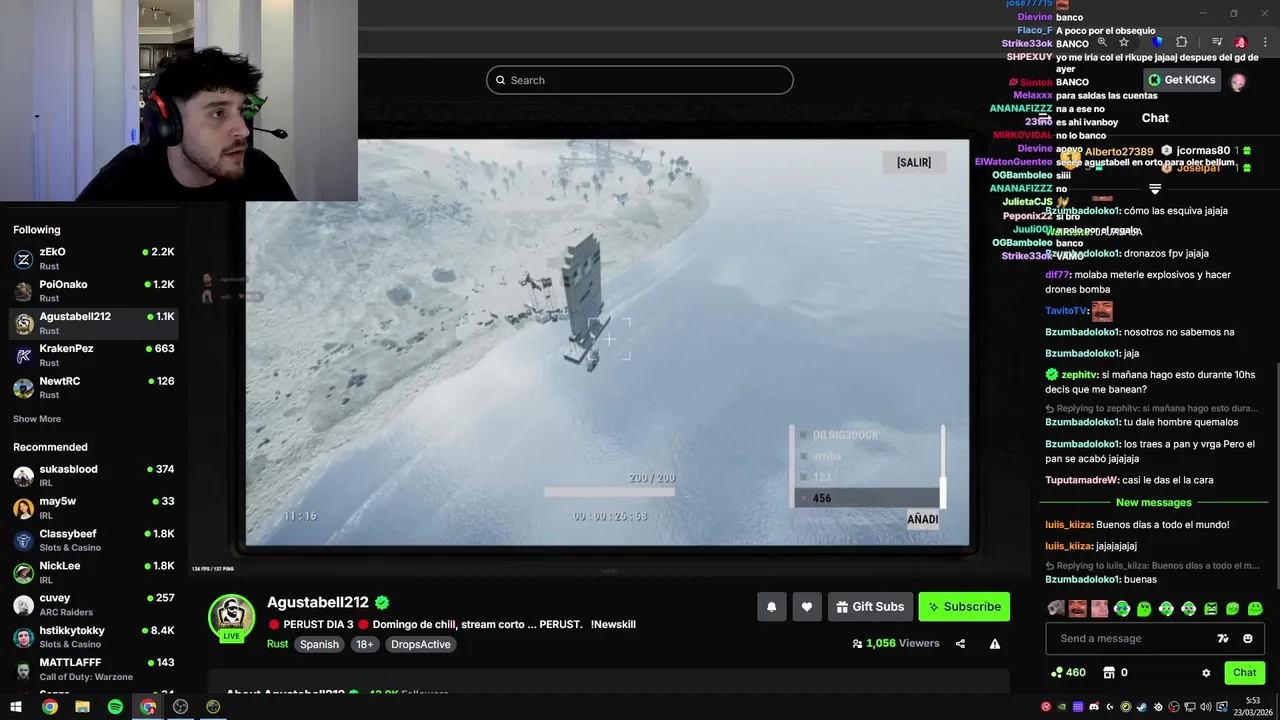Click the report warning triangle icon
1280x720 pixels.
coord(995,644)
